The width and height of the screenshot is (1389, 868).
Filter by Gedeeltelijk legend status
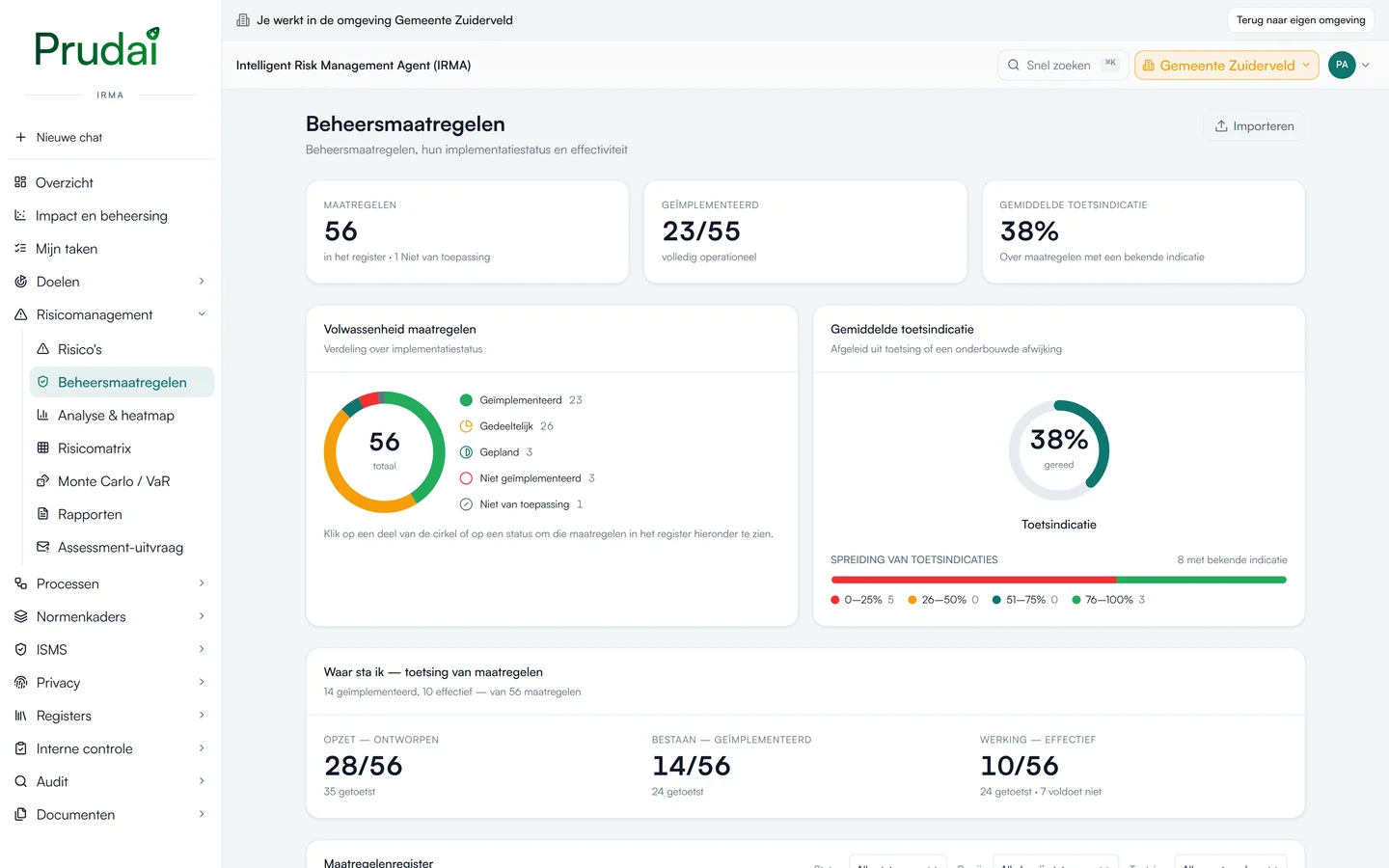point(506,426)
